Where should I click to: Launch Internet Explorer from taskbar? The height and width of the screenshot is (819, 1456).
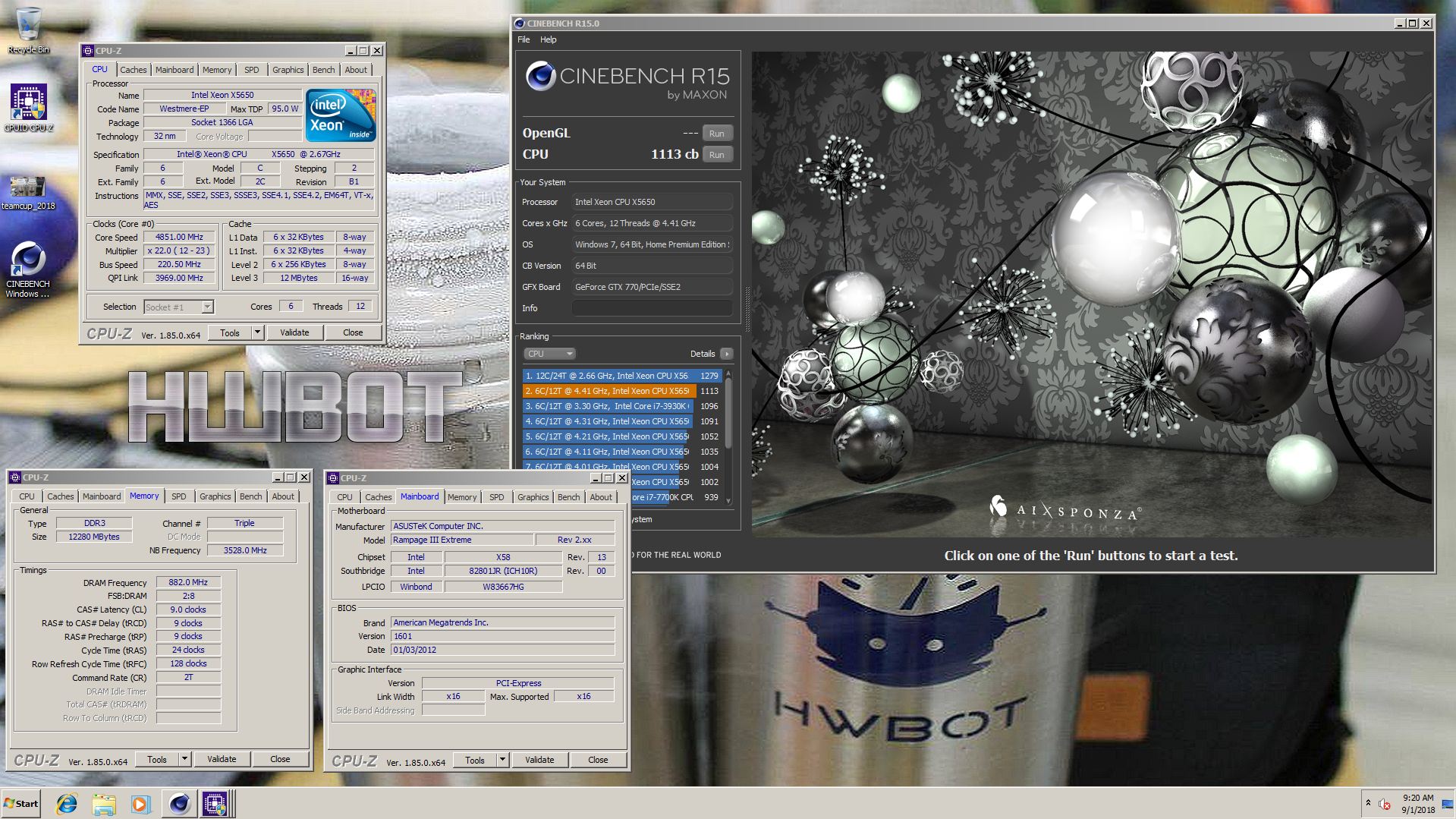pos(67,804)
